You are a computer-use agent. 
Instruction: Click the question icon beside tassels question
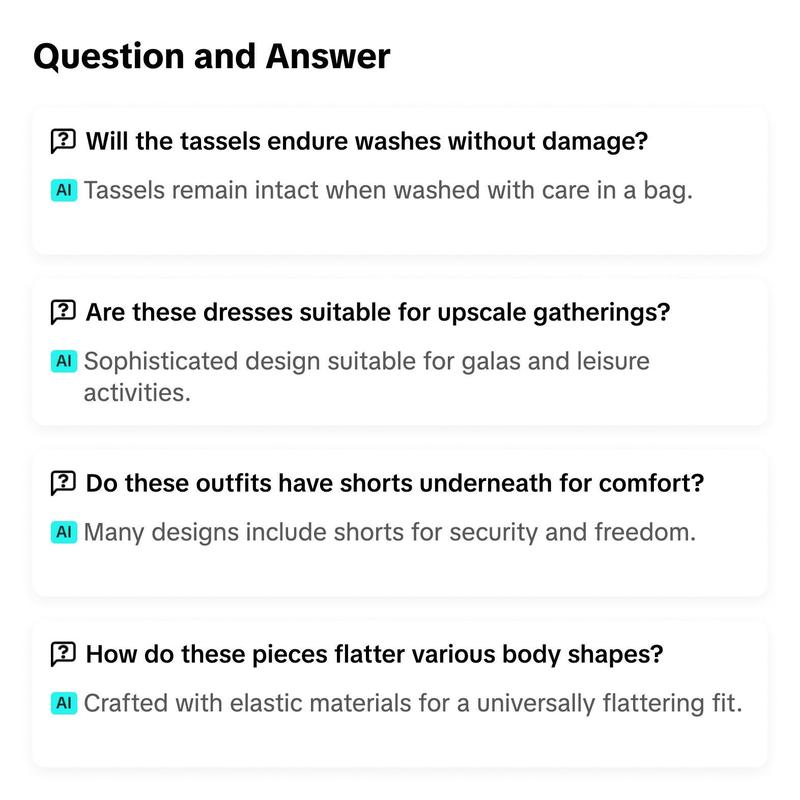tap(63, 141)
